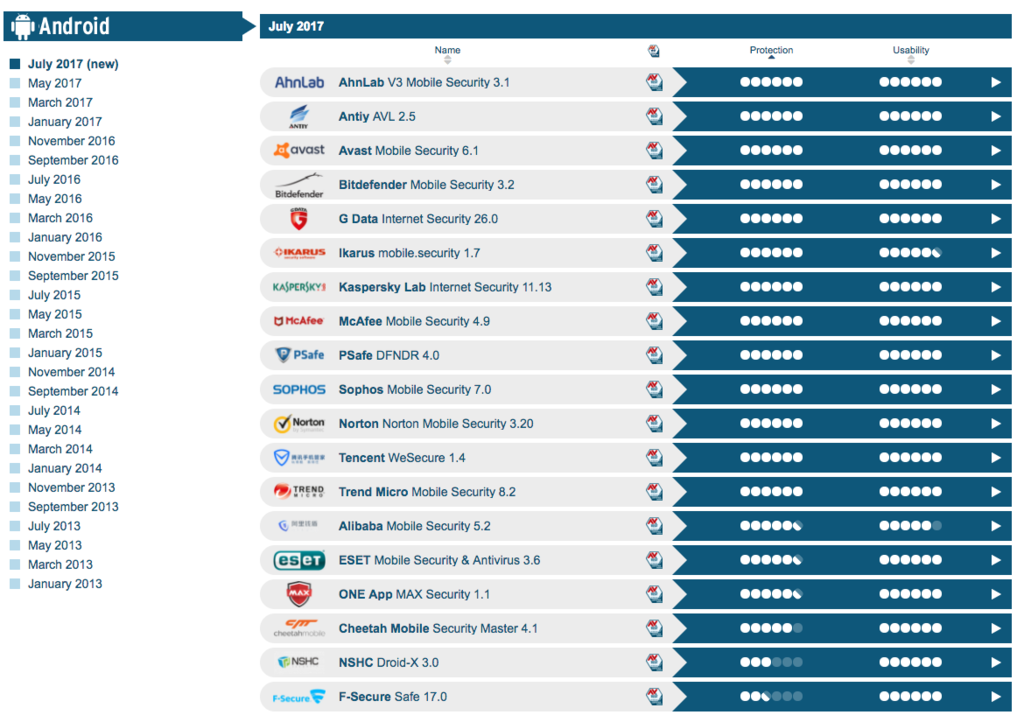Image resolution: width=1024 pixels, height=722 pixels.
Task: Select March 2017 report
Action: click(60, 102)
